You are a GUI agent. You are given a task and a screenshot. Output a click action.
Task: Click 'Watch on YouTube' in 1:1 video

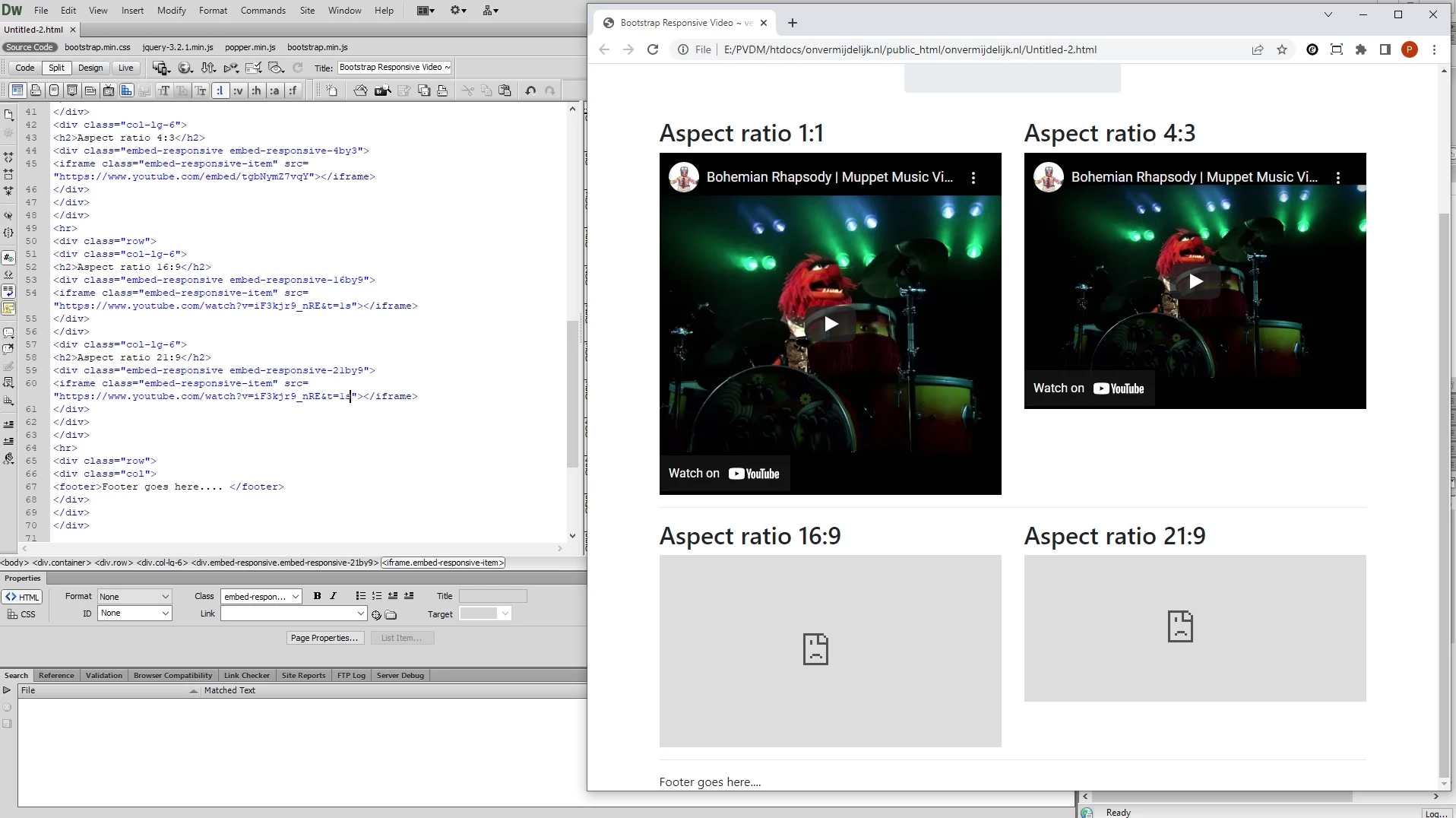click(x=724, y=474)
